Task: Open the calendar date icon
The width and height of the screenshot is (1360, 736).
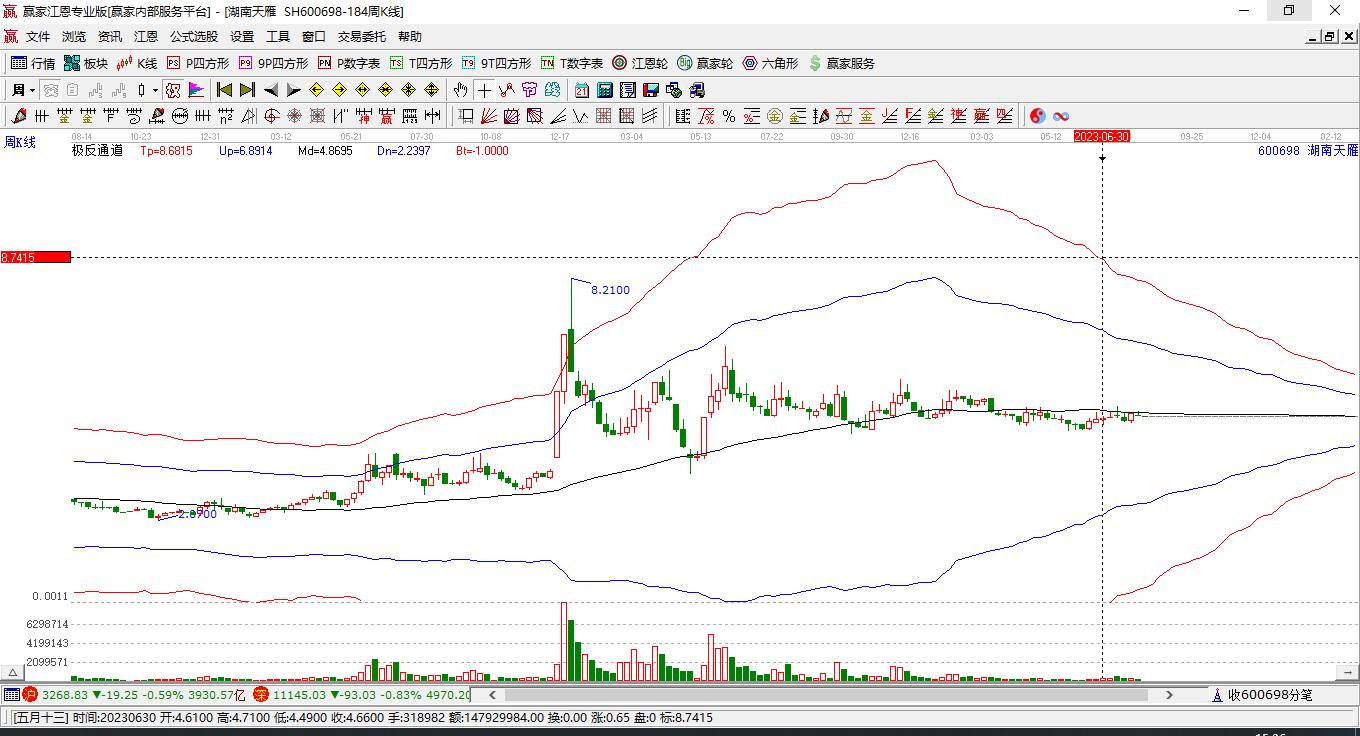Action: [582, 90]
